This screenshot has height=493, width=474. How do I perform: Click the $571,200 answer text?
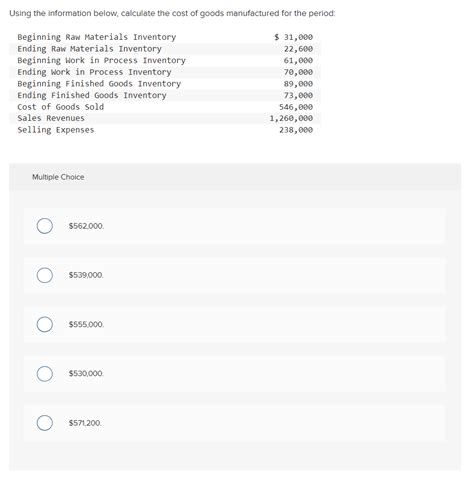click(85, 423)
